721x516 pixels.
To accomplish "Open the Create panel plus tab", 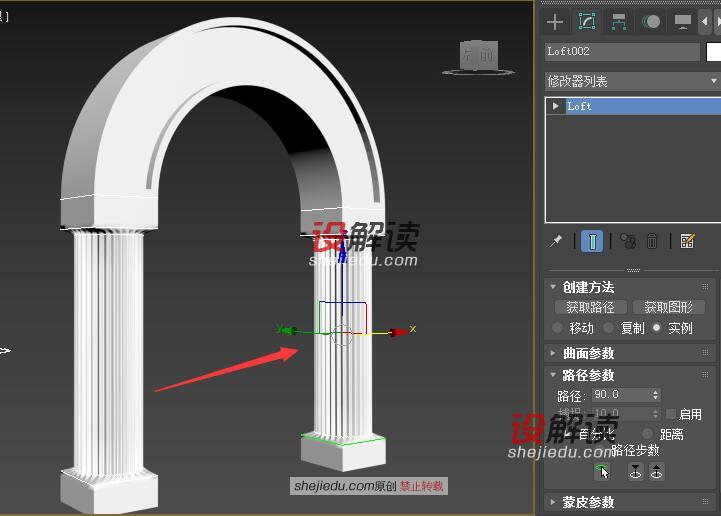I will point(556,21).
